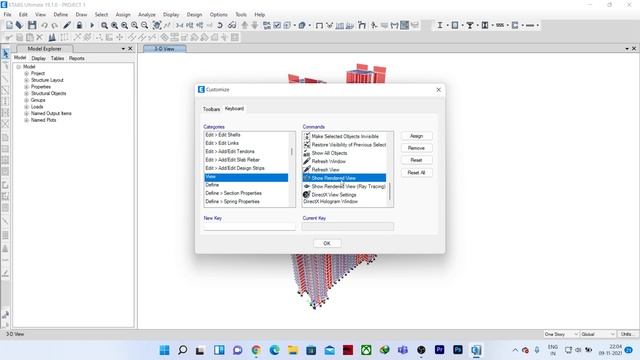Expand the Named Plots tree node
640x360 pixels.
pos(27,120)
